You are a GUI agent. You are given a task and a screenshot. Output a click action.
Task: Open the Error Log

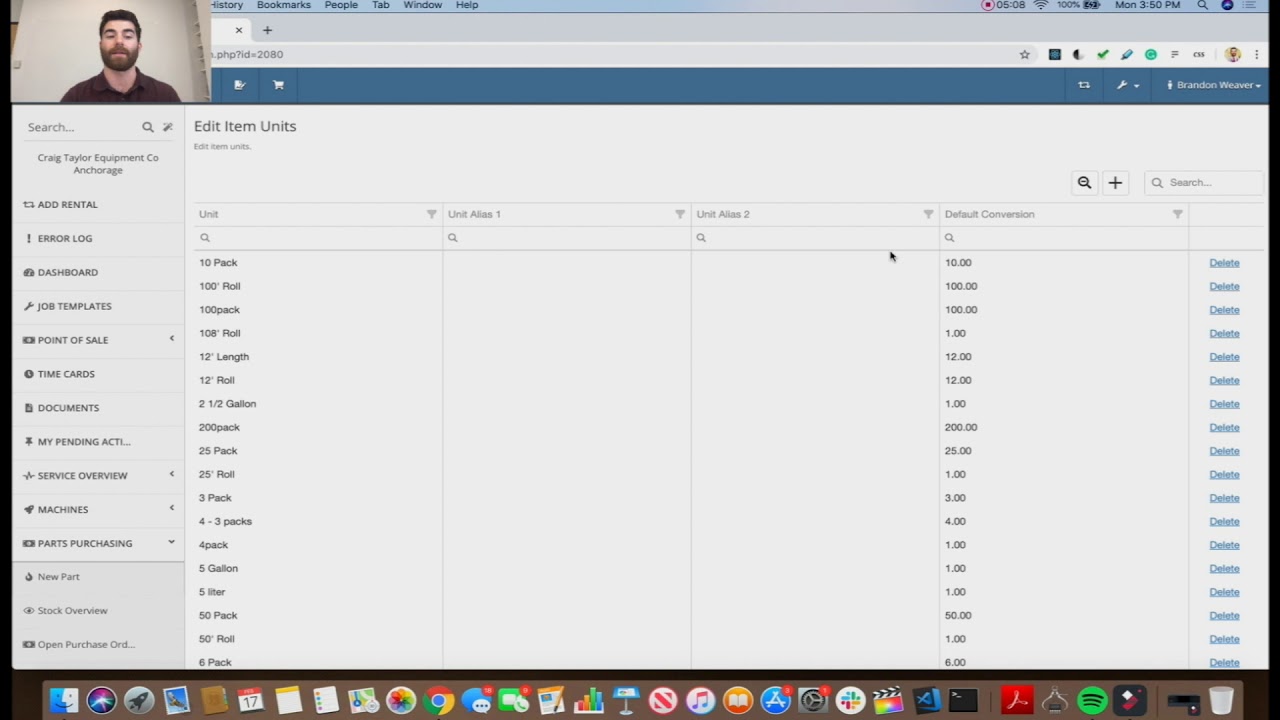(x=64, y=238)
